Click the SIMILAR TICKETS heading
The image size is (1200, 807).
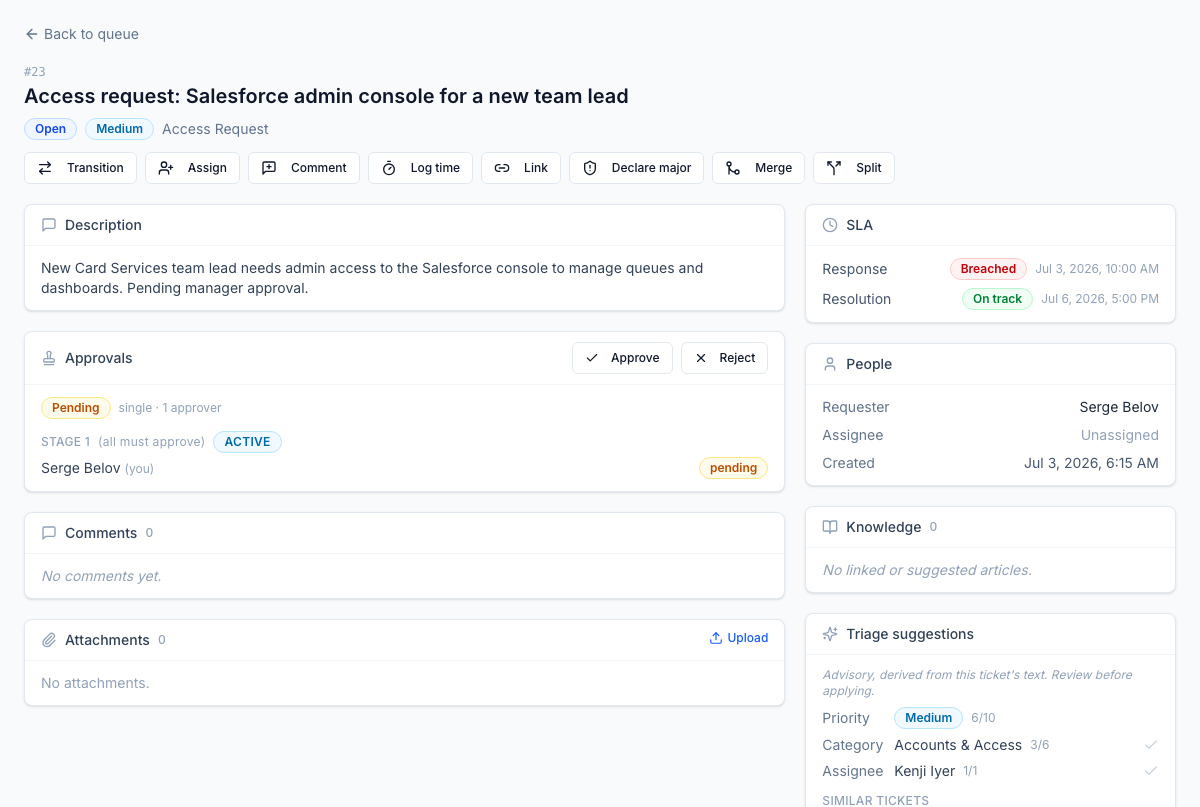875,800
